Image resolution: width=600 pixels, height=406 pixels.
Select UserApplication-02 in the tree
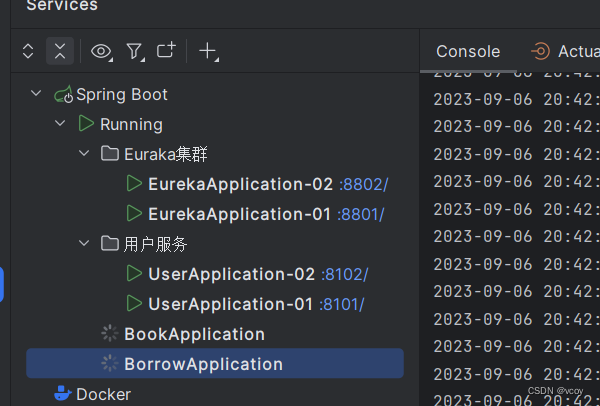pos(231,274)
